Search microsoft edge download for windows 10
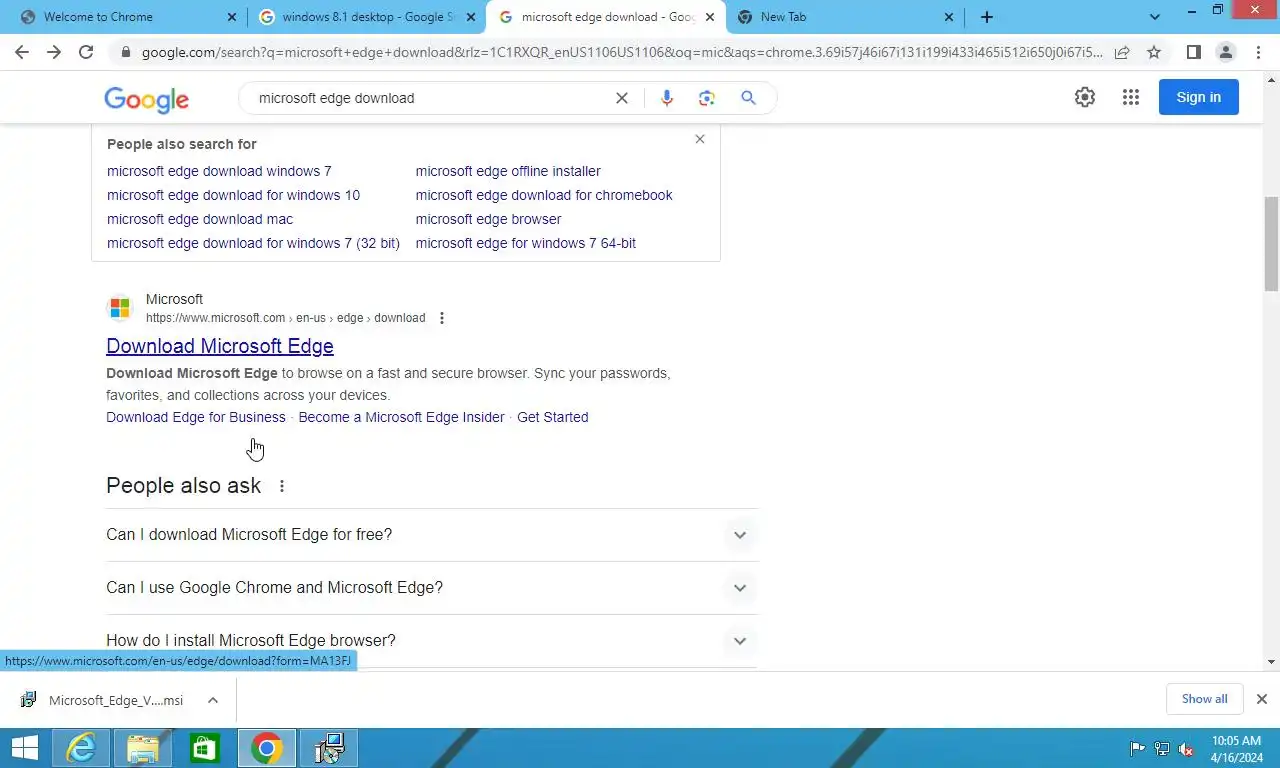1280x768 pixels. pos(233,195)
